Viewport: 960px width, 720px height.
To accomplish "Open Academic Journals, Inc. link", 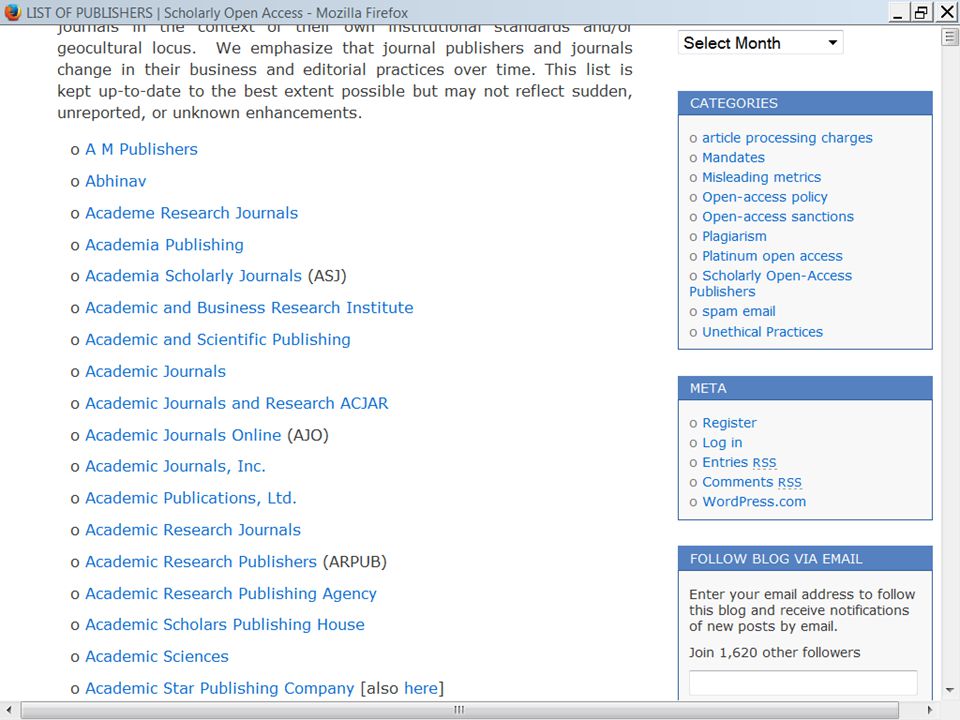I will (x=176, y=467).
